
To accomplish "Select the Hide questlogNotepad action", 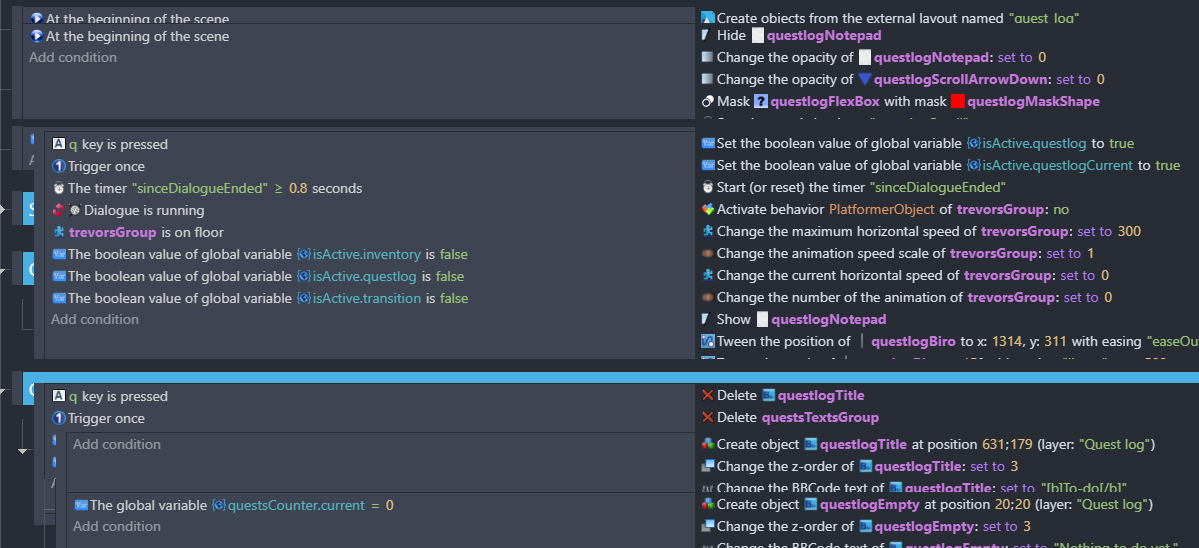I will pos(791,36).
